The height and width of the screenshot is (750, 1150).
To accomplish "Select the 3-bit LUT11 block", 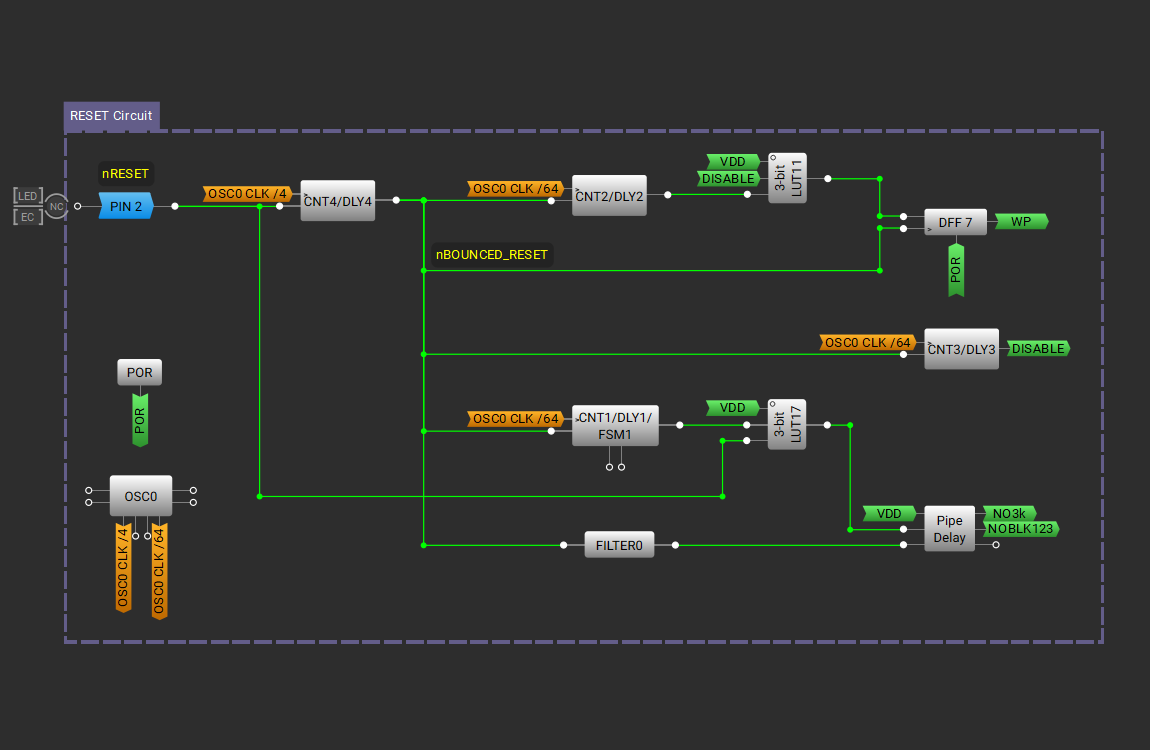I will pos(787,179).
